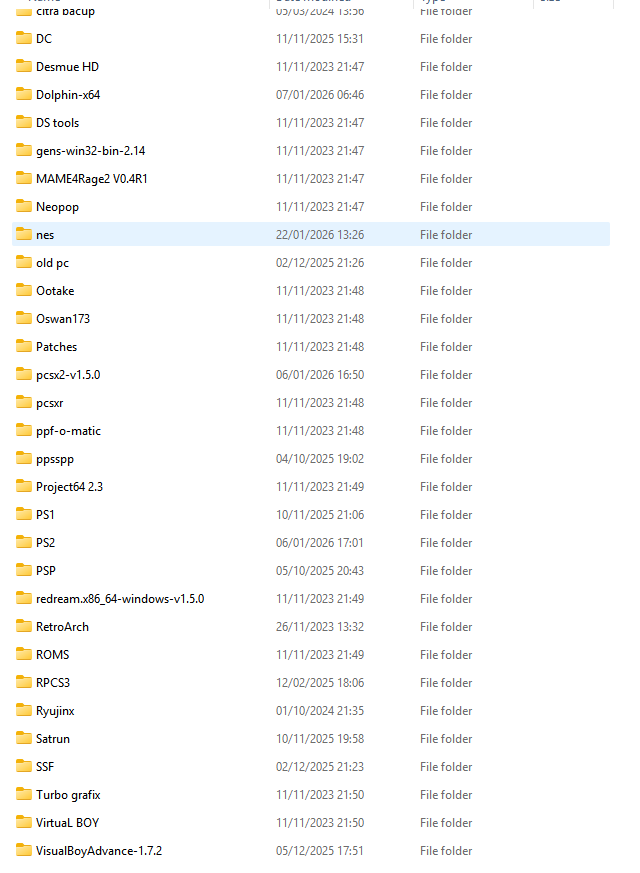640x873 pixels.
Task: Click the date 05/12/2025 17:51
Action: [x=320, y=851]
